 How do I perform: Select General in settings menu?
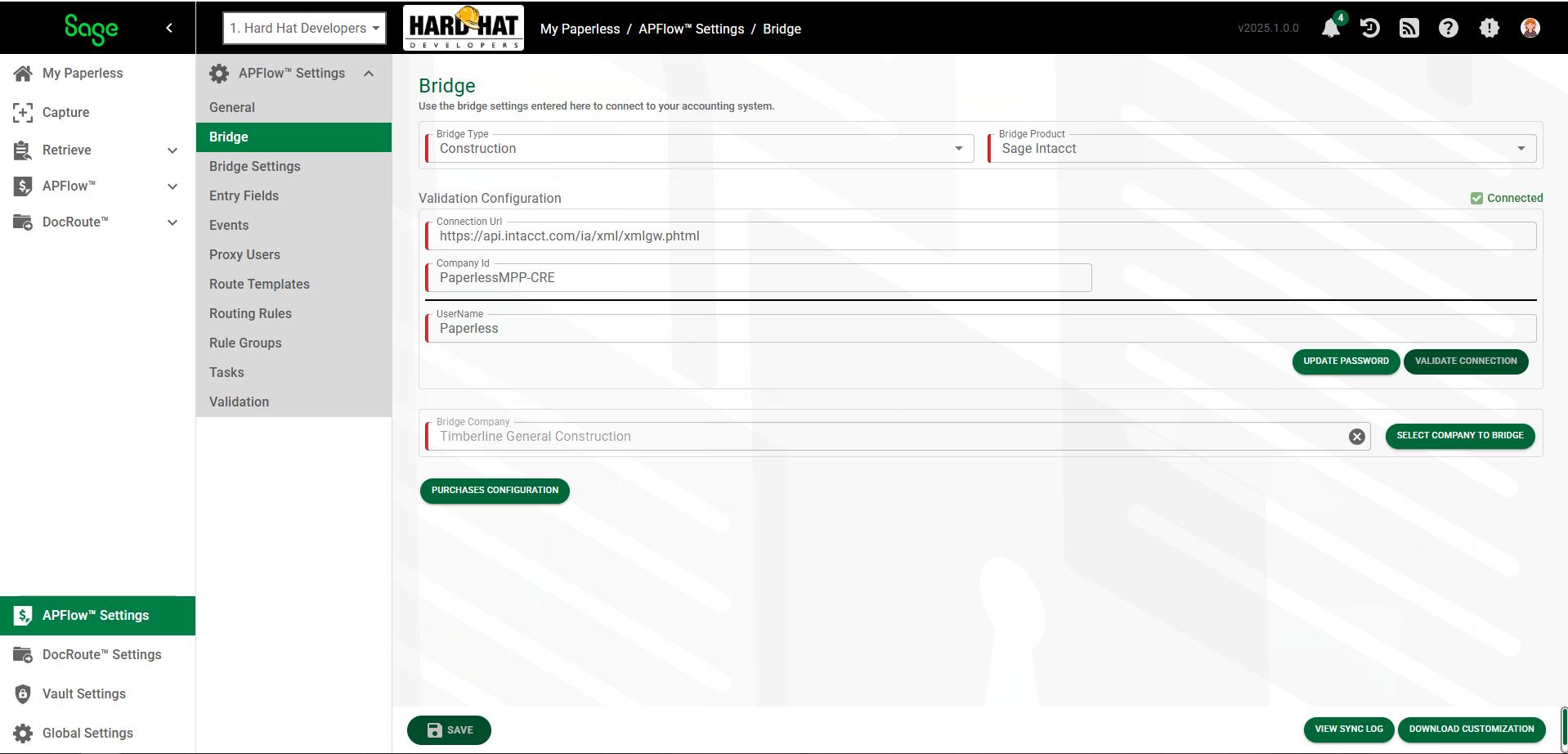coord(293,107)
